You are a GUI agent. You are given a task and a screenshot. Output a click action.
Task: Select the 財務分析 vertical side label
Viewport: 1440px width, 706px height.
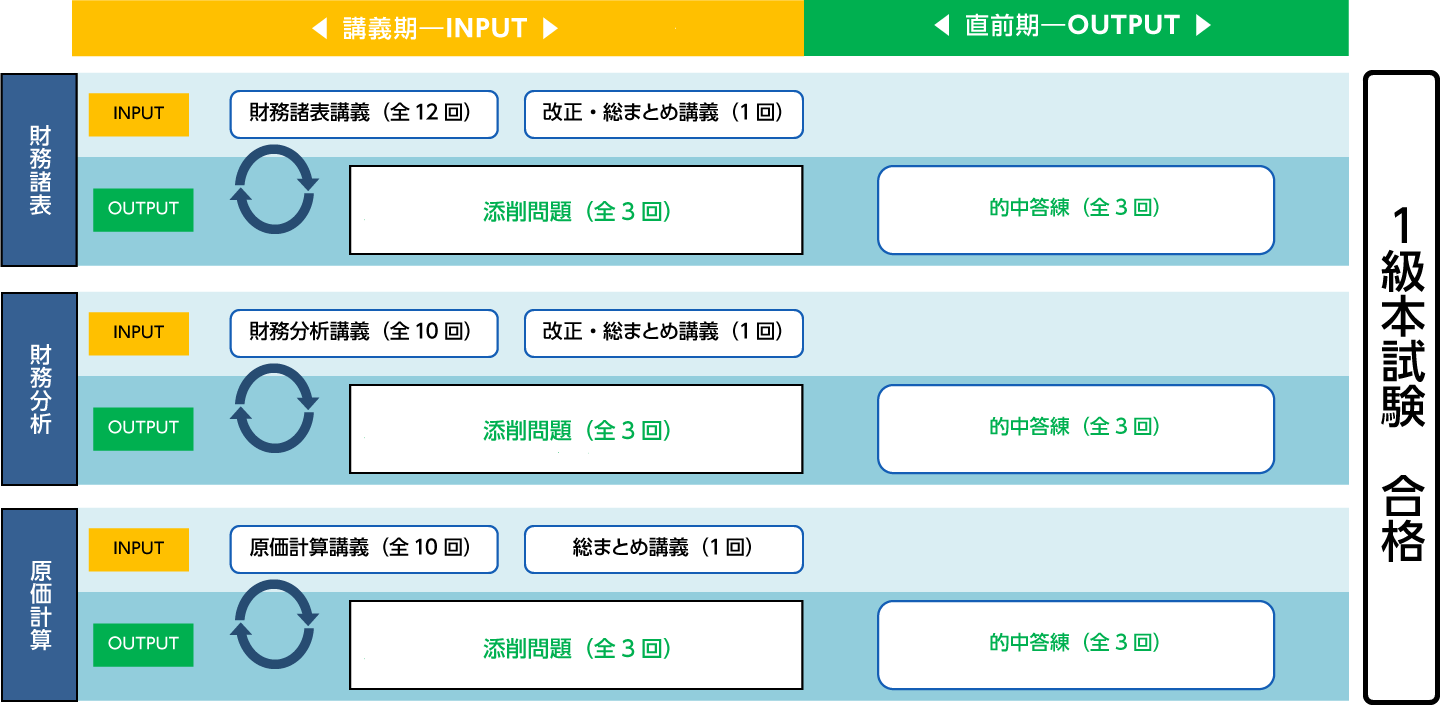click(x=39, y=389)
